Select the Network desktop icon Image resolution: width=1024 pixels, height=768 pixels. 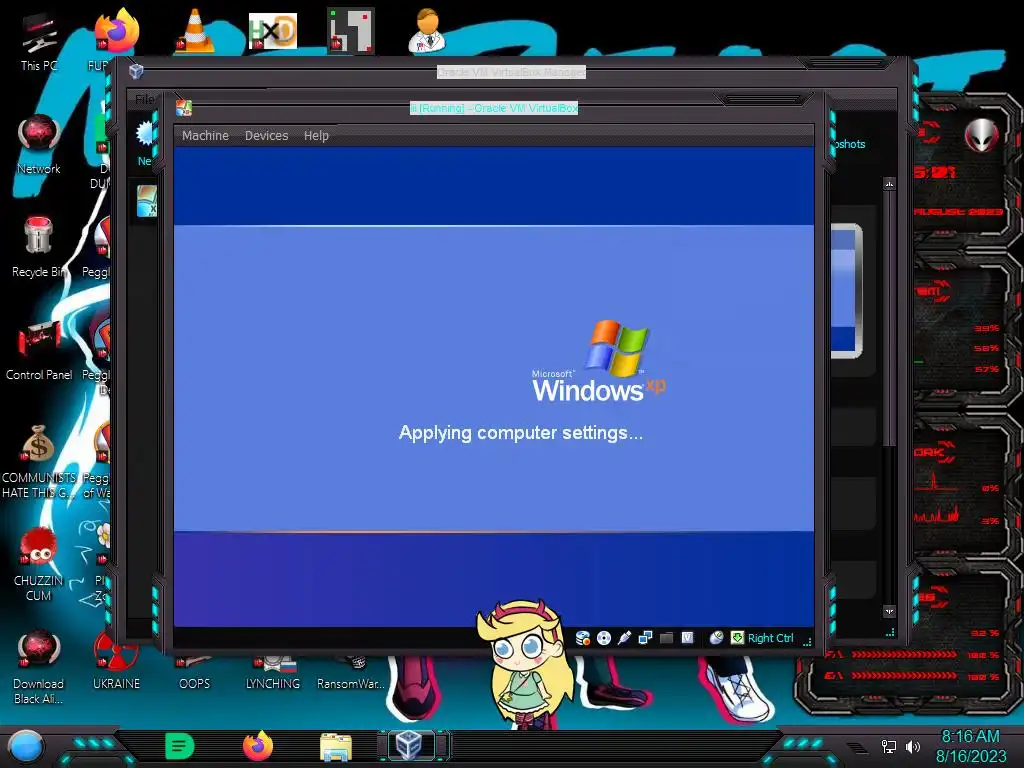(x=39, y=144)
